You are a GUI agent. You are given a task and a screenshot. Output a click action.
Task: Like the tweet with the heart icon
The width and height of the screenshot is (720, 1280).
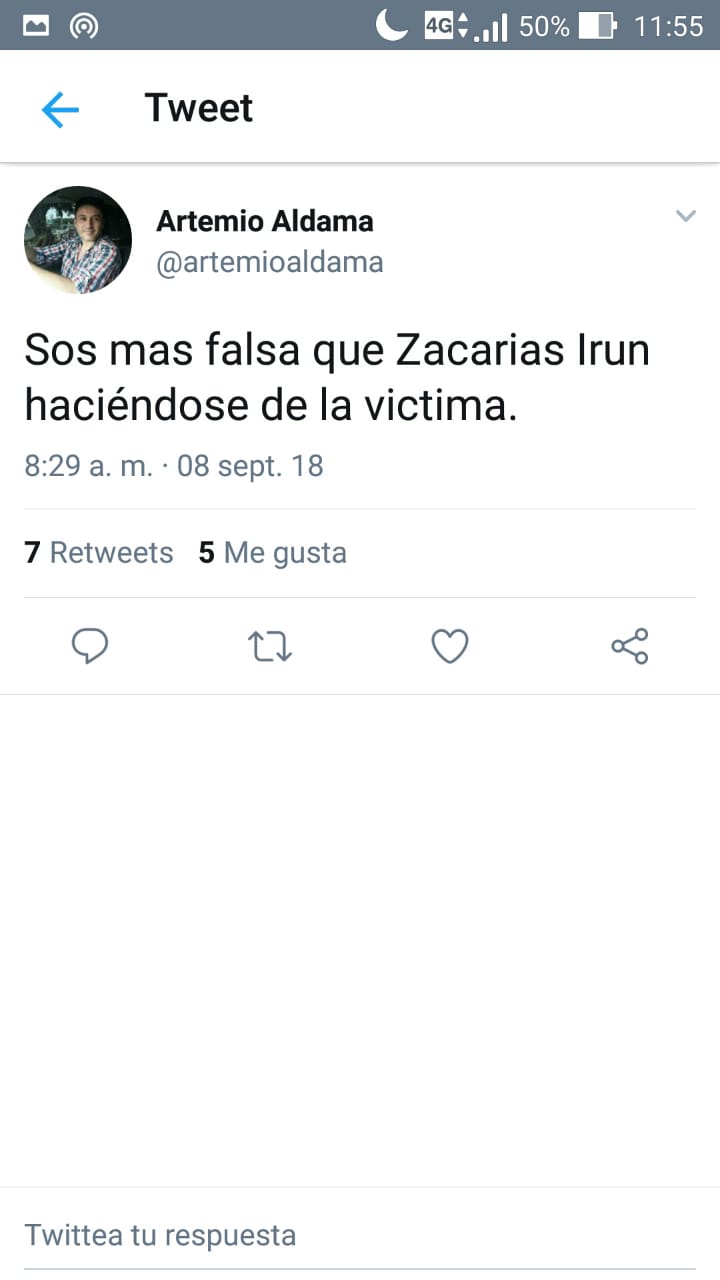click(x=450, y=647)
